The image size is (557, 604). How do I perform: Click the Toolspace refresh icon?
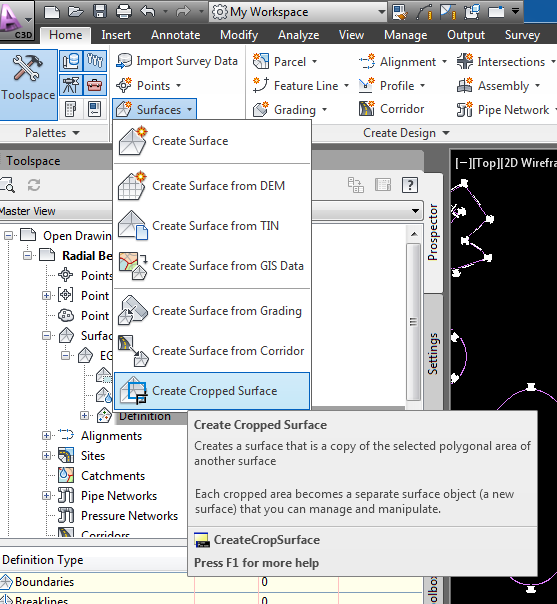click(x=34, y=185)
